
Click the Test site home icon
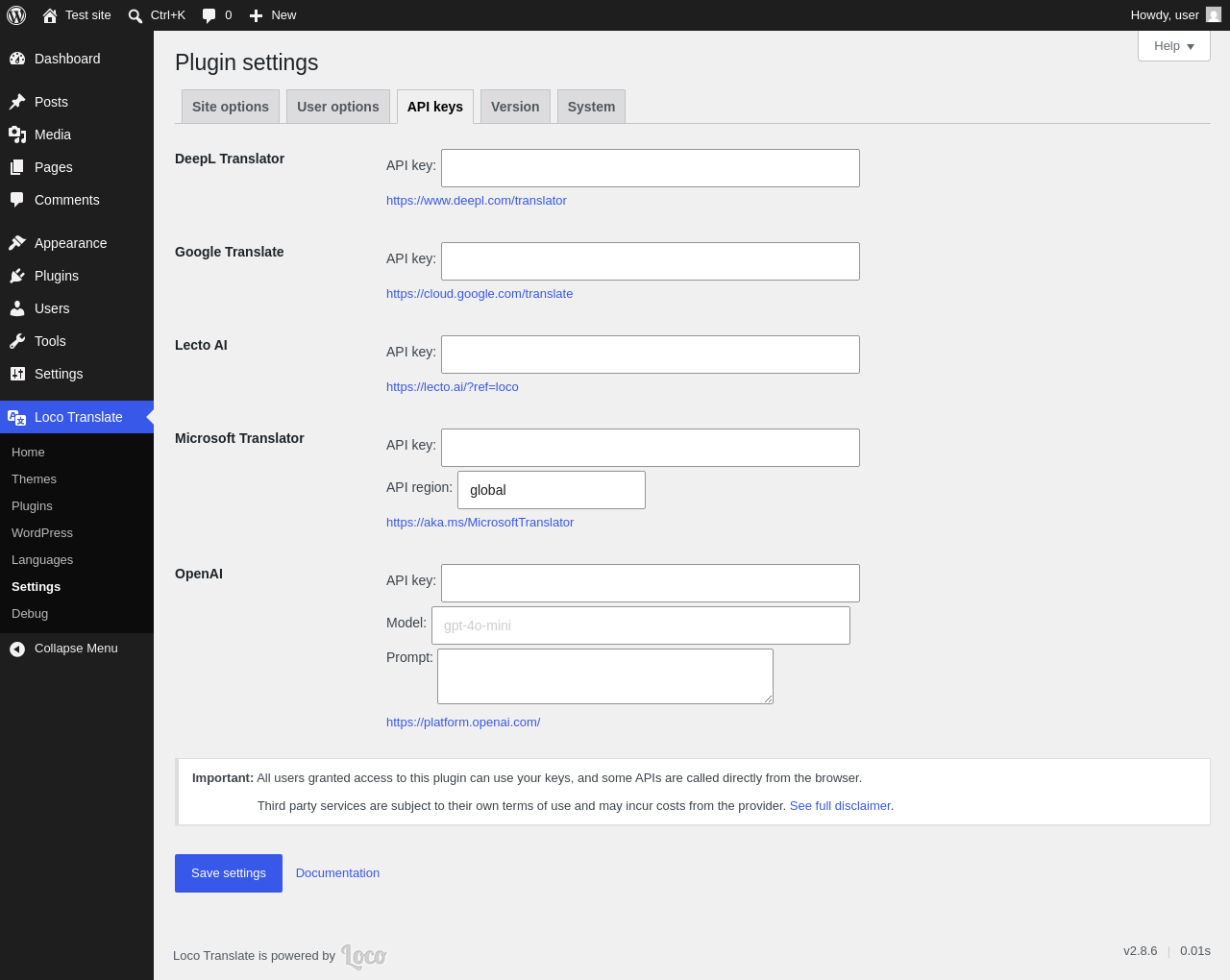pos(50,15)
